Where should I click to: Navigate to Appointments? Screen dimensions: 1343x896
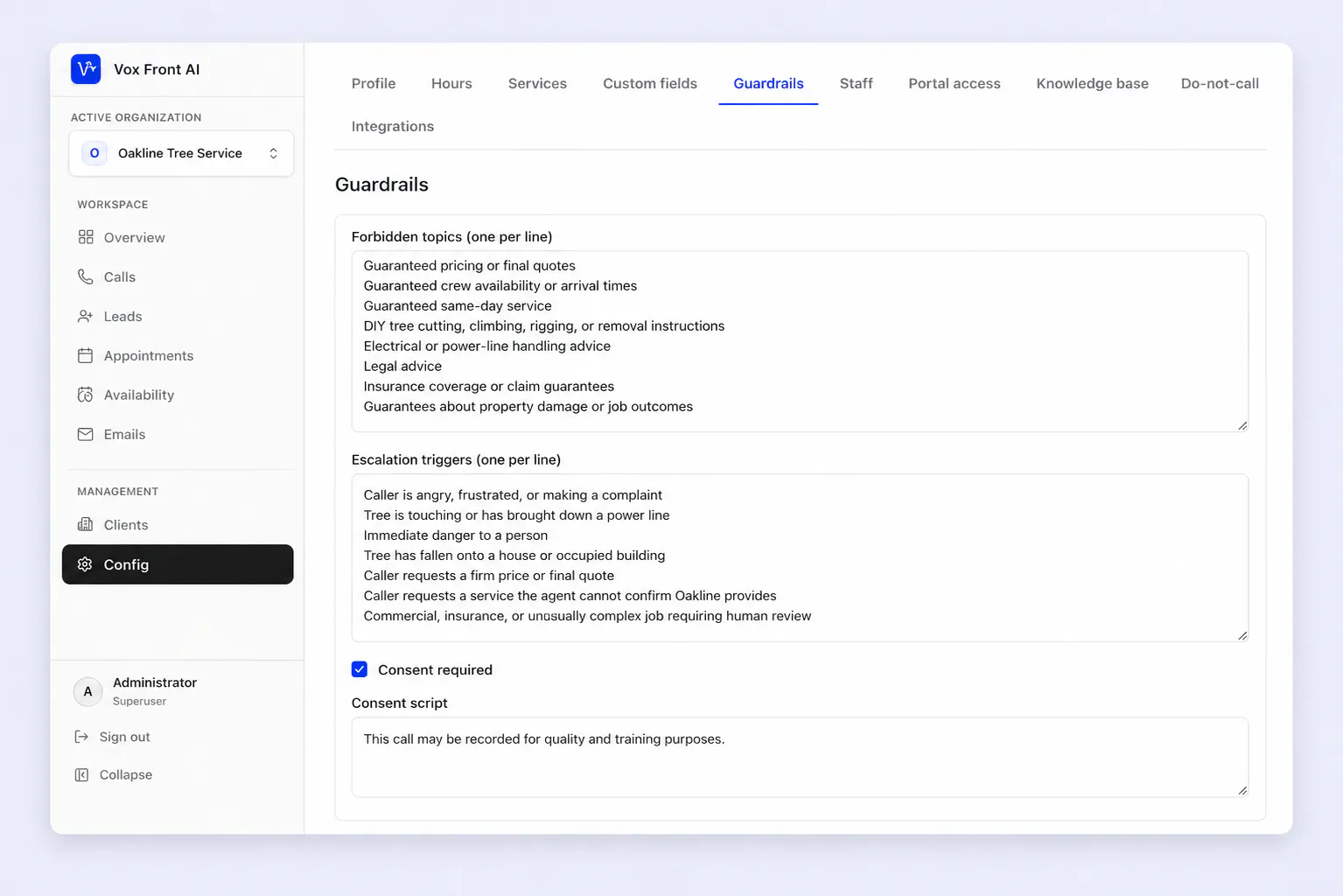click(178, 355)
